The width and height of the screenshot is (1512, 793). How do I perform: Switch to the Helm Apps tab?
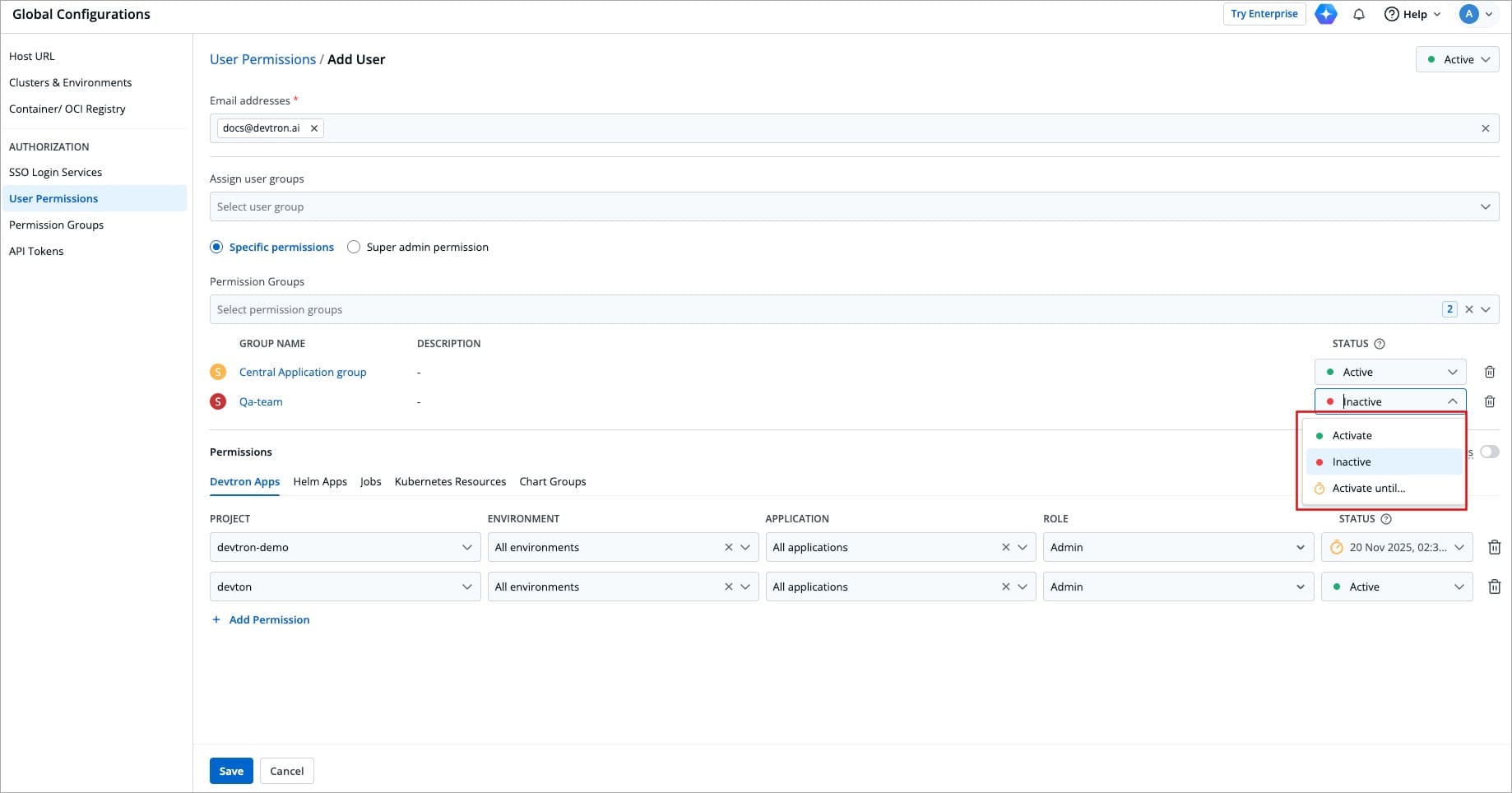point(320,481)
